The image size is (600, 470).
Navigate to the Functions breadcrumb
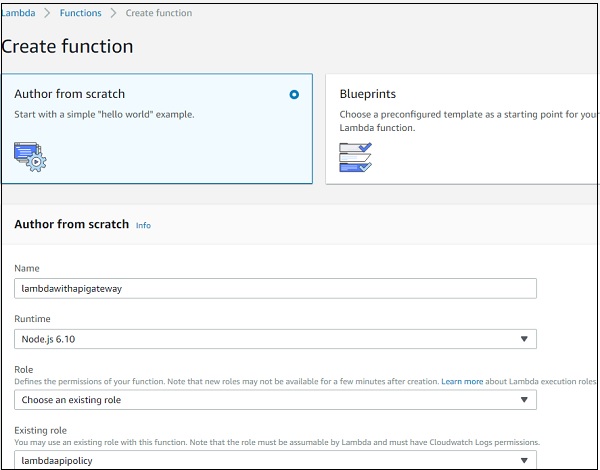pos(80,13)
